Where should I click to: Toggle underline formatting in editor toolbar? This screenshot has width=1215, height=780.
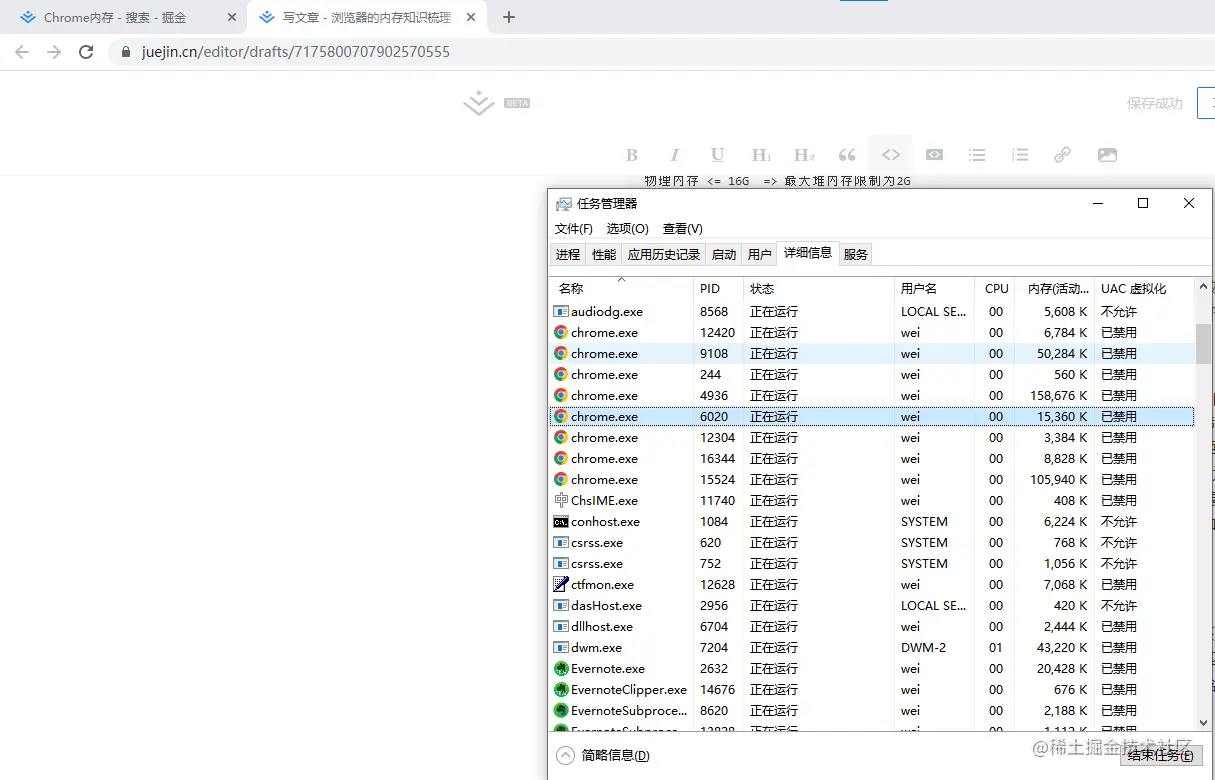coord(717,155)
